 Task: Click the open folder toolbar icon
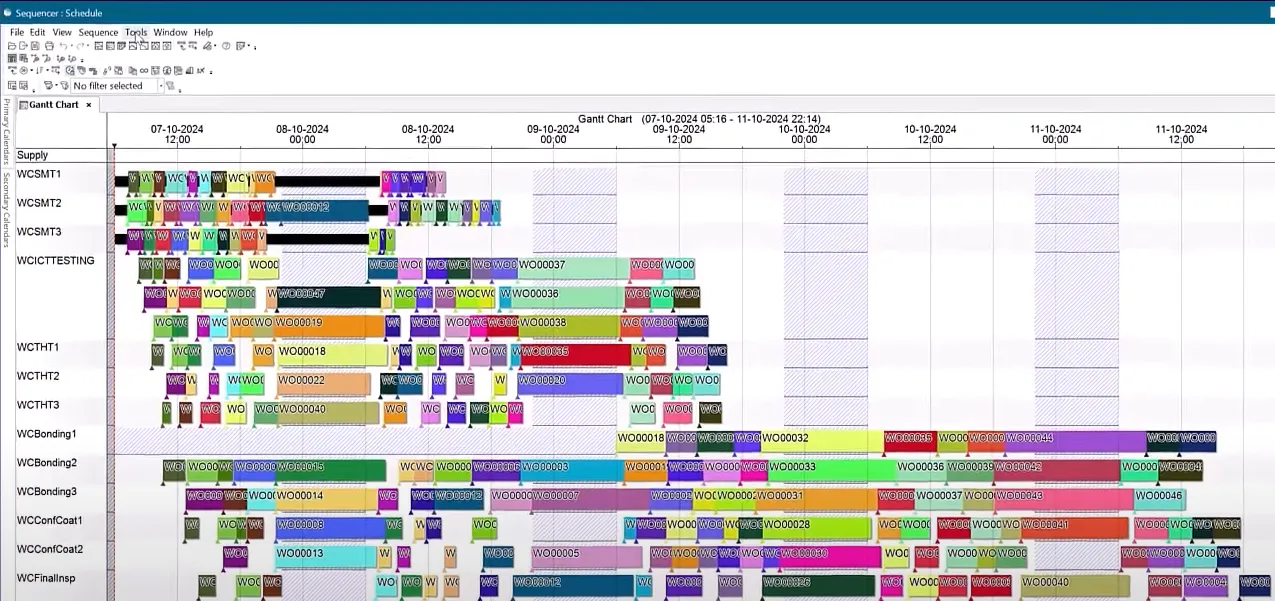click(12, 46)
